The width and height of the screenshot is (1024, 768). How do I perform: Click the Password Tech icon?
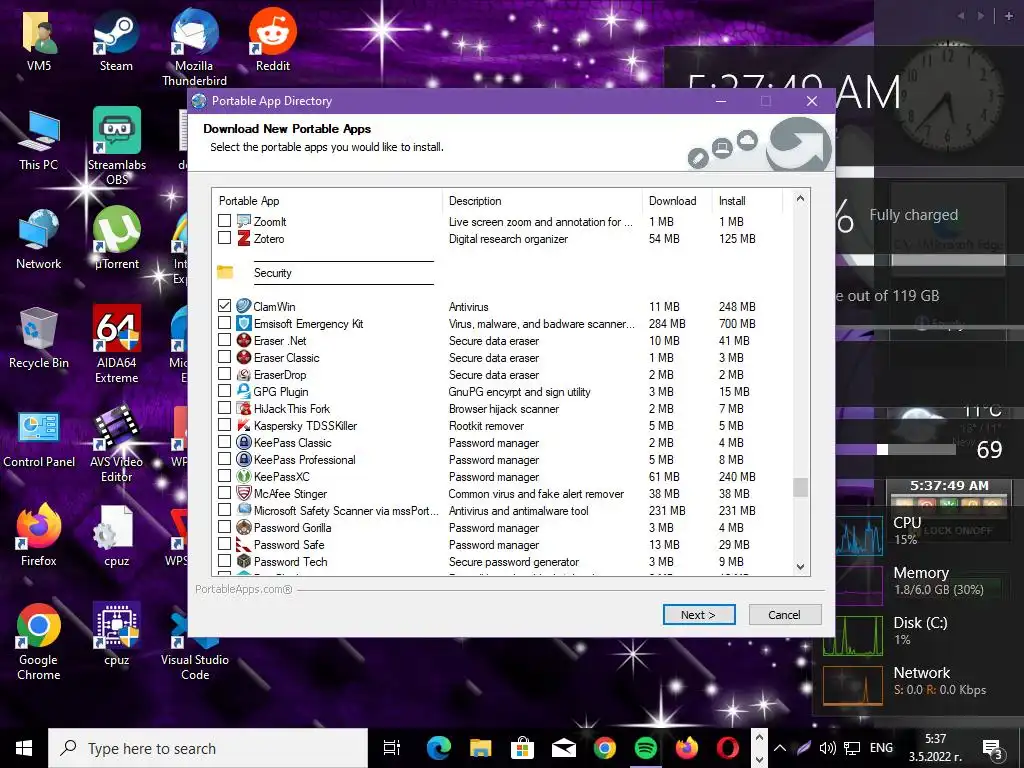(244, 560)
